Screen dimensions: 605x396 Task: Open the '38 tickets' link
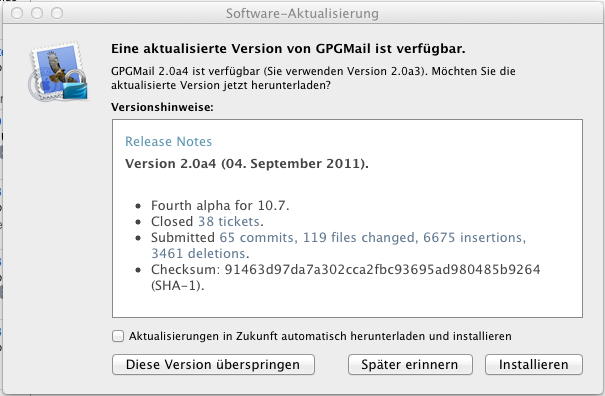(x=229, y=222)
